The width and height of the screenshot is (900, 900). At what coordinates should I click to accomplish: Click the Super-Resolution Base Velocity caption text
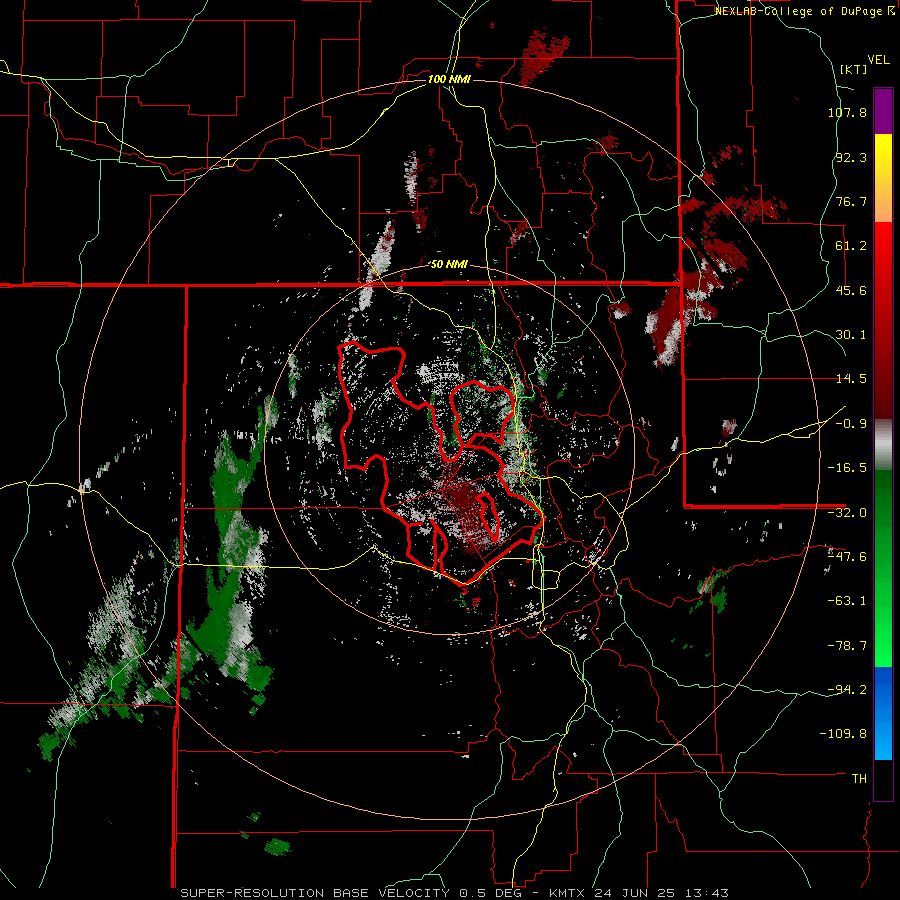pos(454,893)
